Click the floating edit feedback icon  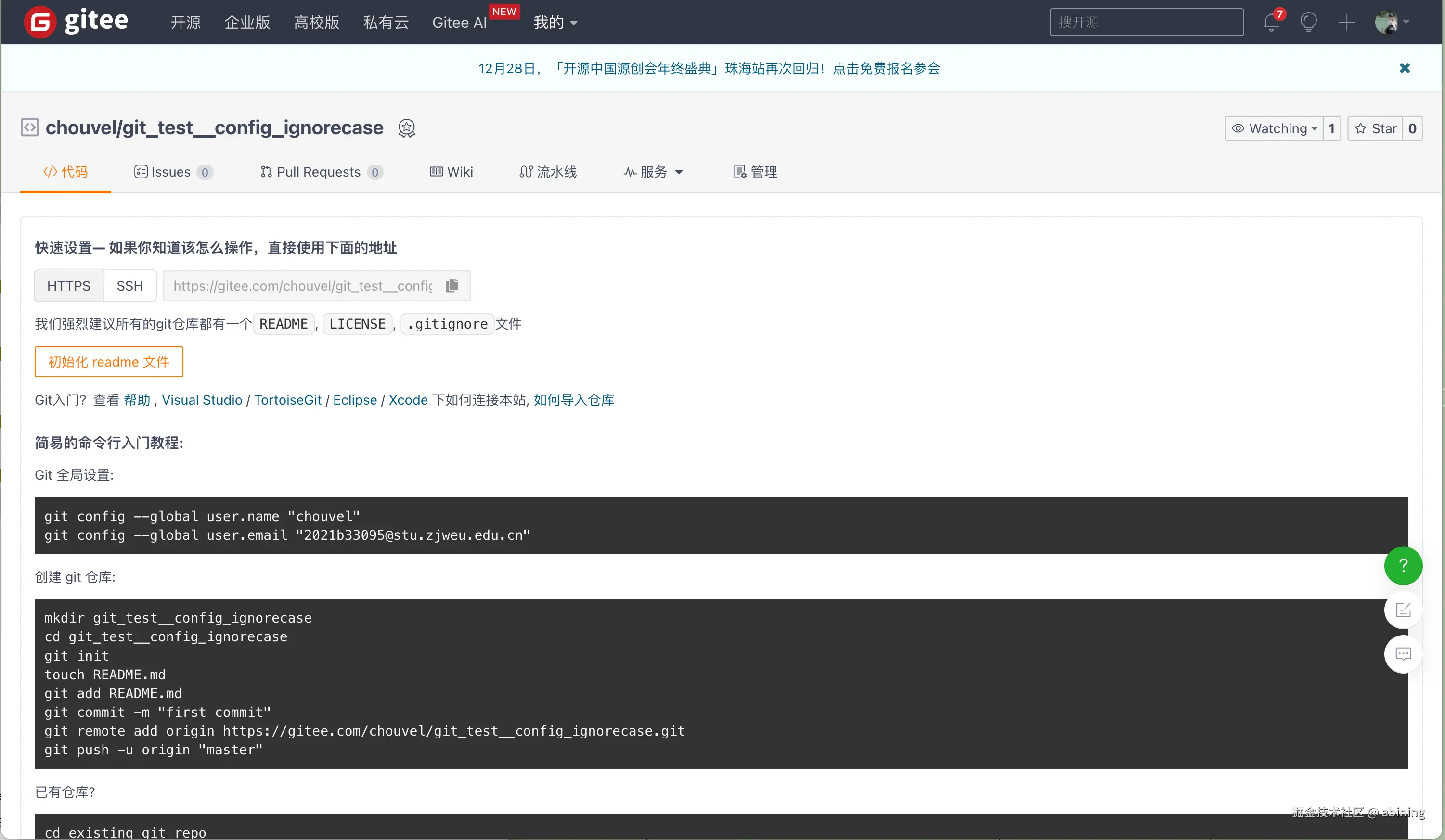click(1403, 610)
